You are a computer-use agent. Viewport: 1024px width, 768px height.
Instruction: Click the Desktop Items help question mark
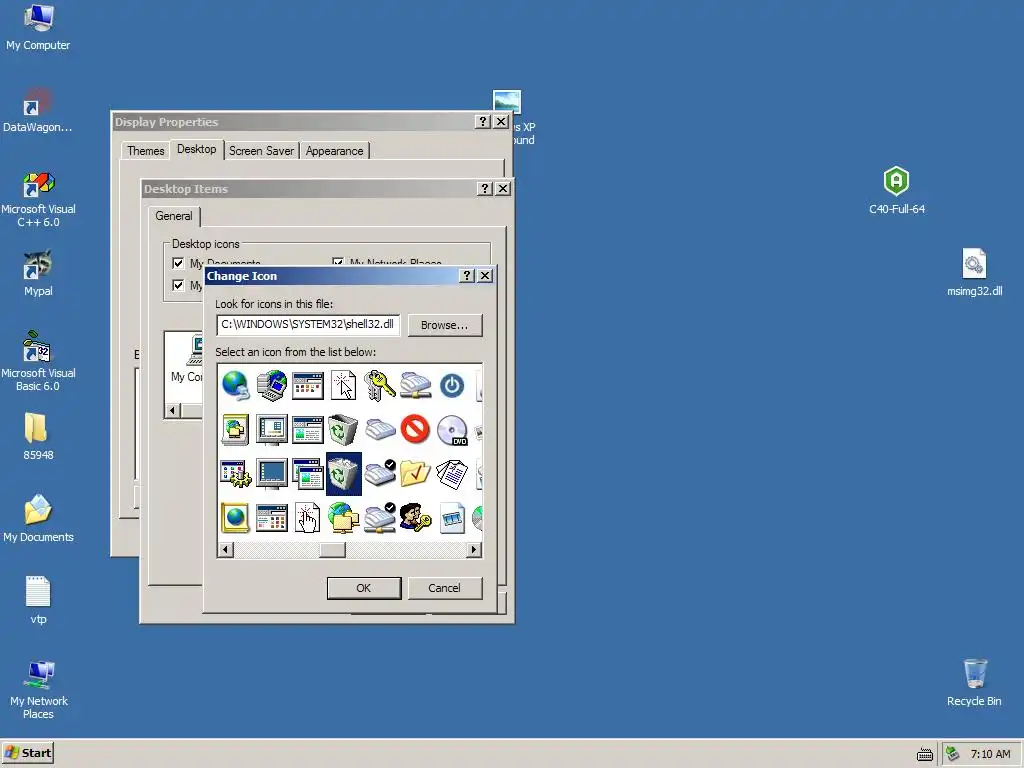(x=485, y=189)
